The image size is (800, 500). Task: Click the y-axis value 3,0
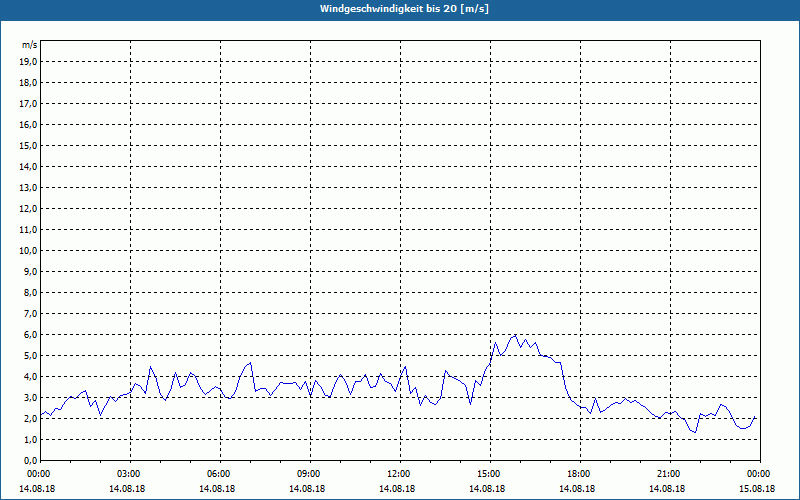pyautogui.click(x=30, y=397)
